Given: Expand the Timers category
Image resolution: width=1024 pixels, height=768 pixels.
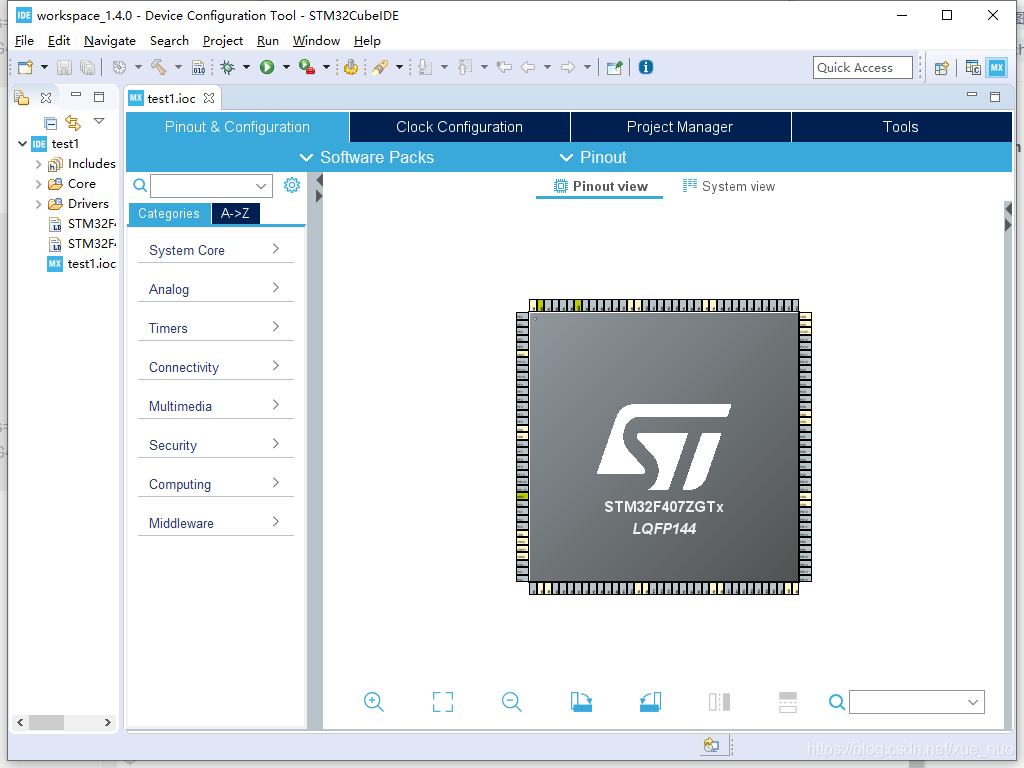Looking at the screenshot, I should (x=216, y=328).
